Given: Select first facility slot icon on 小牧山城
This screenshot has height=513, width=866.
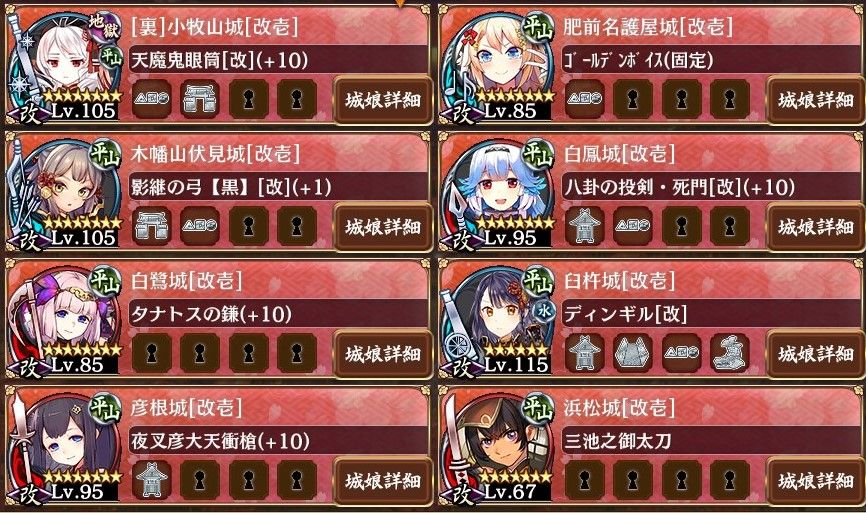Looking at the screenshot, I should pos(151,99).
